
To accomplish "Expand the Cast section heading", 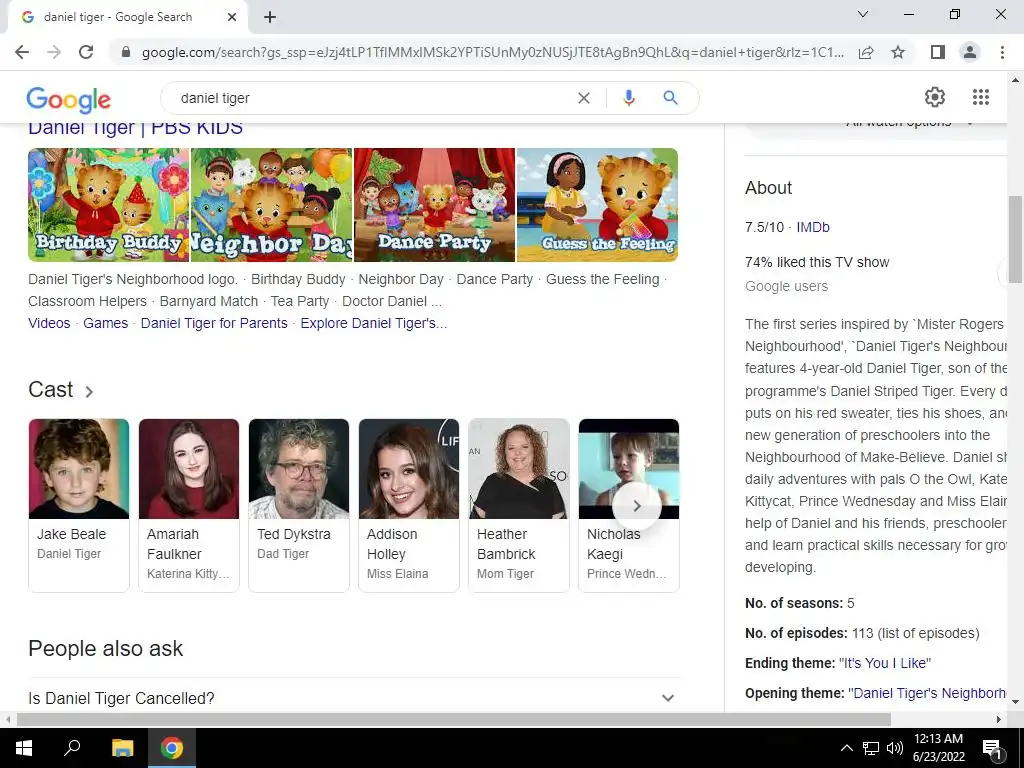I will click(x=61, y=390).
